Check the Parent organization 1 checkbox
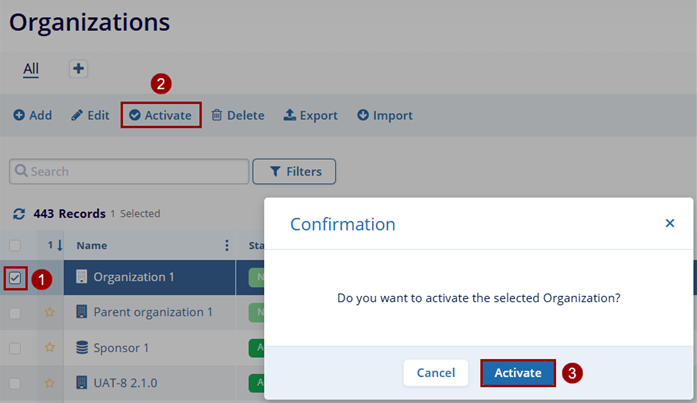The height and width of the screenshot is (403, 697). (x=15, y=313)
